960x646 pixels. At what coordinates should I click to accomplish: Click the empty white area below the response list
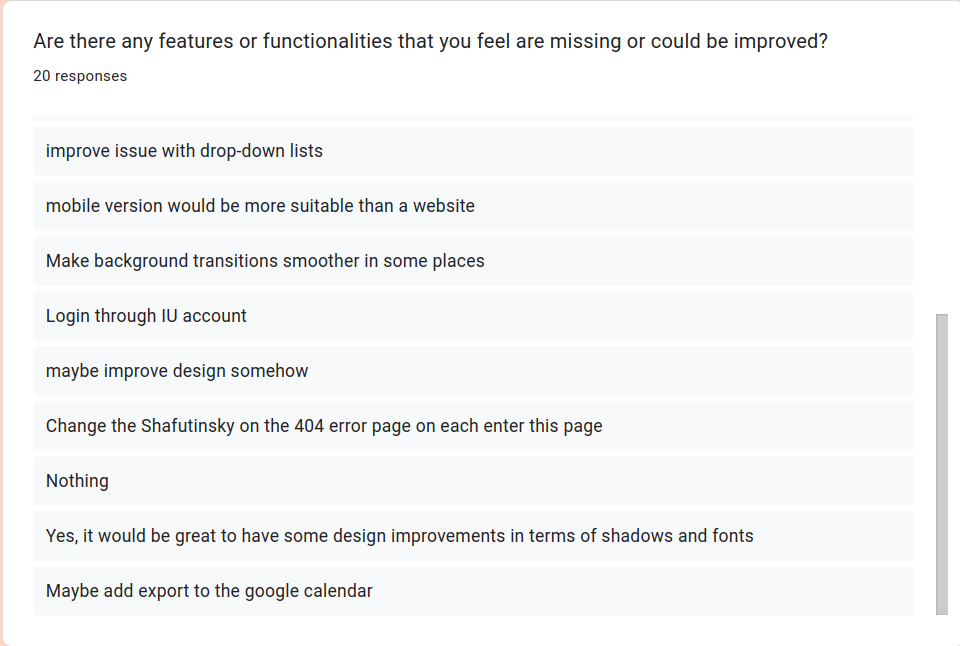[x=473, y=630]
